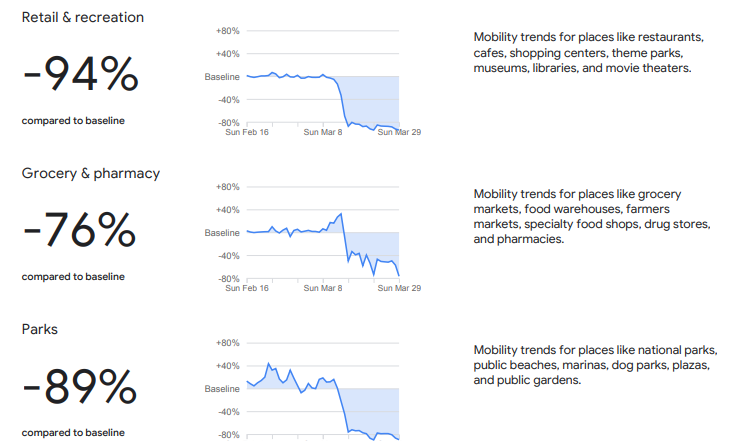
Task: Click the Sun Mar 8 label on grocery chart
Action: click(x=323, y=288)
